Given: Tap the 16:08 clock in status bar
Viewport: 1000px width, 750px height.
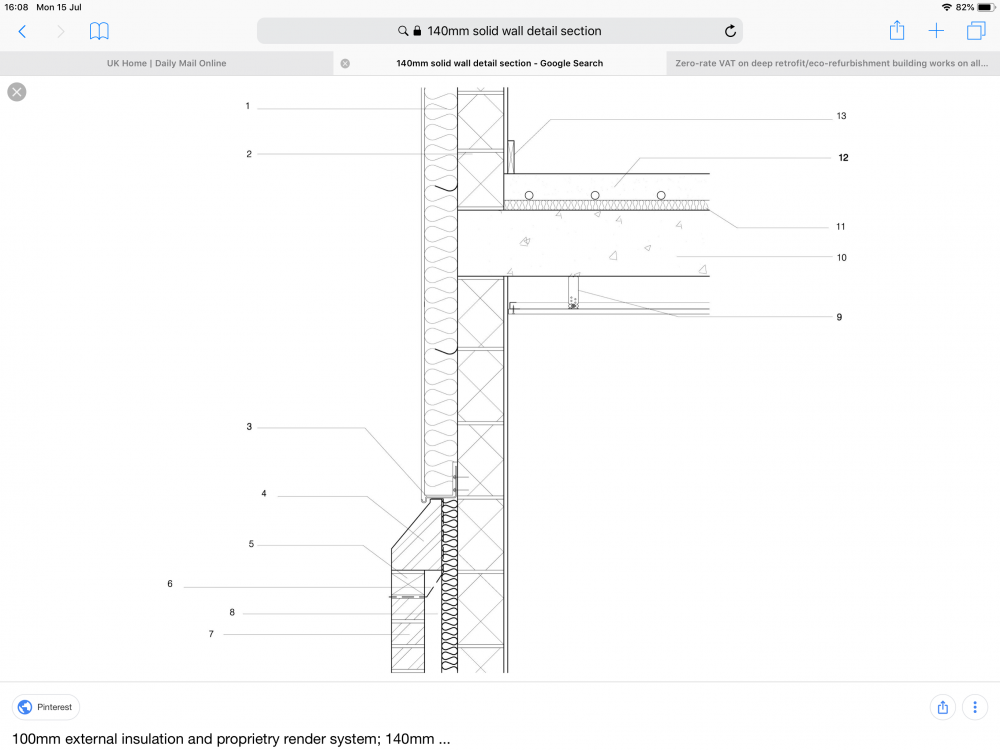Looking at the screenshot, I should click(16, 7).
